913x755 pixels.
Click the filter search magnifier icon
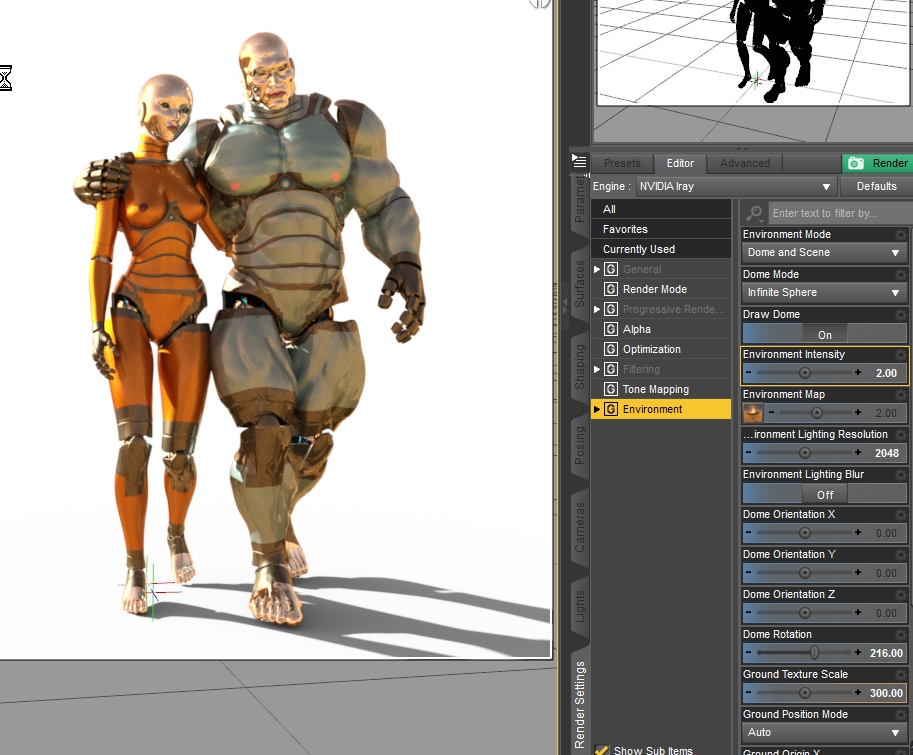pos(755,213)
